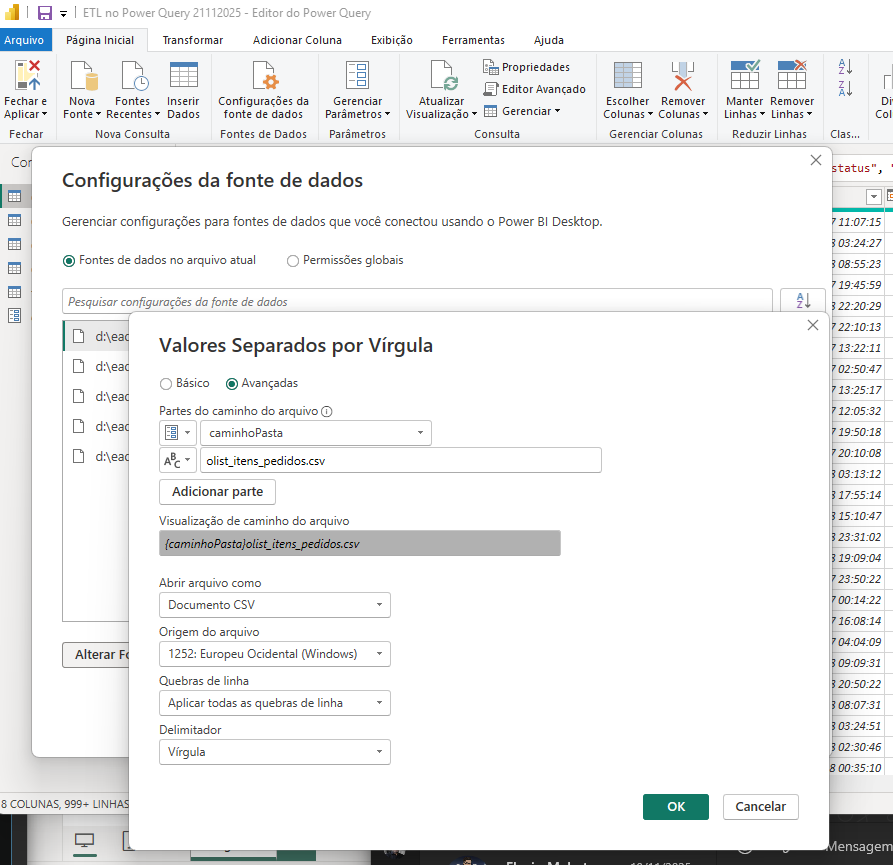Screen dimensions: 893x865
Task: Click the sort A-Z button beside search
Action: 803,301
